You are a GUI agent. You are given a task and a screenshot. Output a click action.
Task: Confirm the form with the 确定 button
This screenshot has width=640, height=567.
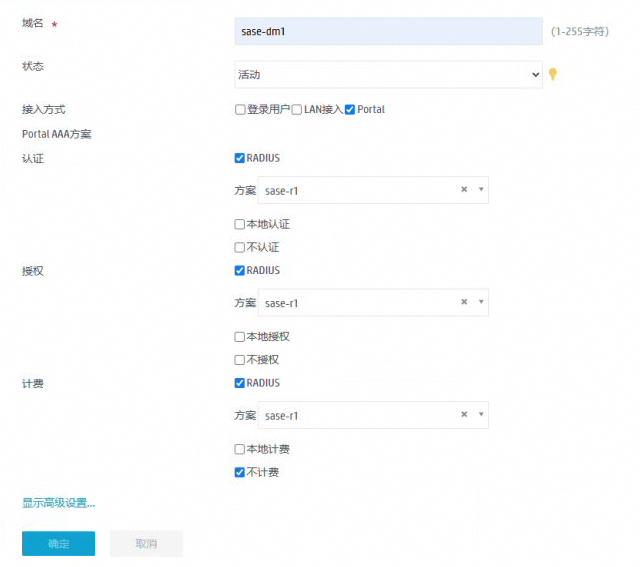pos(58,543)
